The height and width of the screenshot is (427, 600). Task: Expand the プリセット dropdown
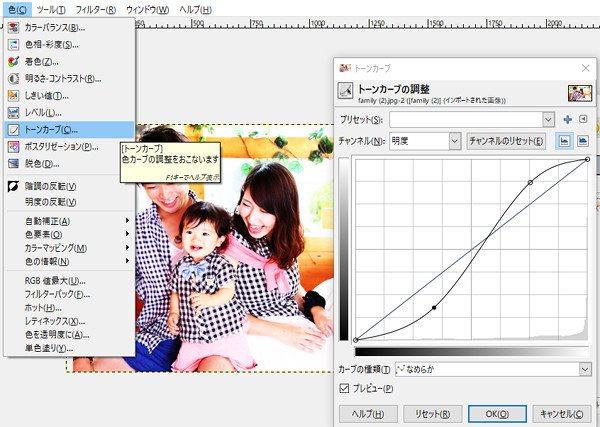[x=548, y=120]
